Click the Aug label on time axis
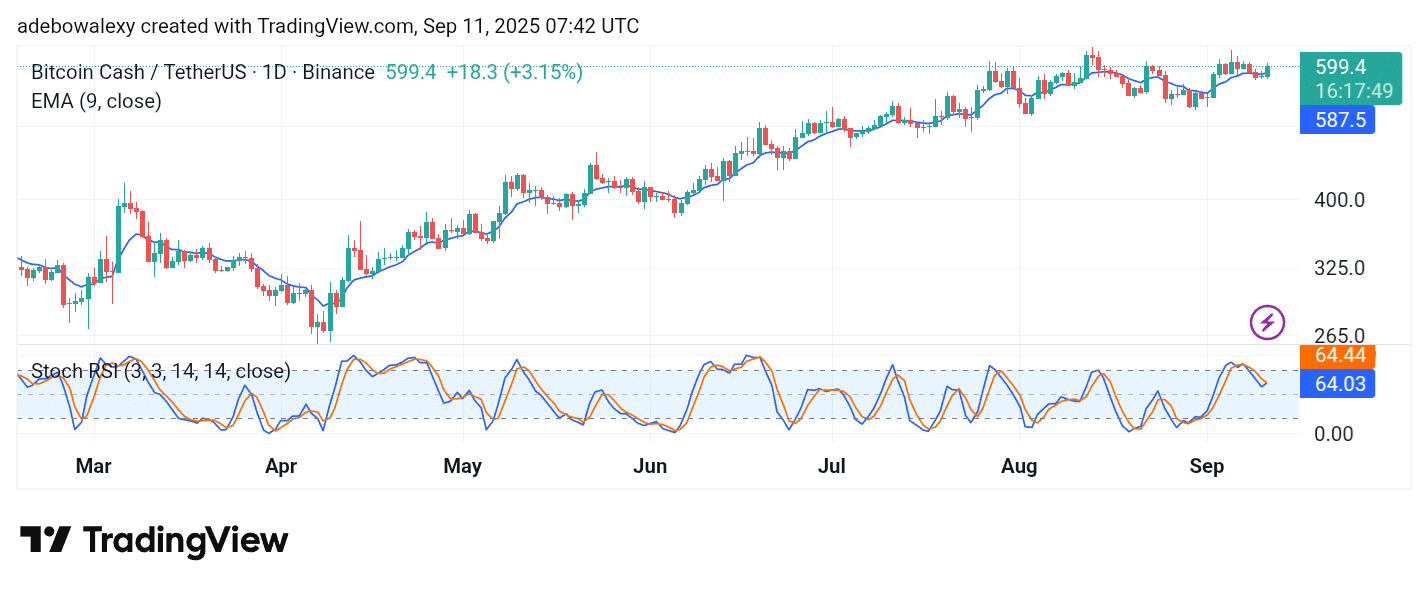The width and height of the screenshot is (1428, 591). (1019, 466)
